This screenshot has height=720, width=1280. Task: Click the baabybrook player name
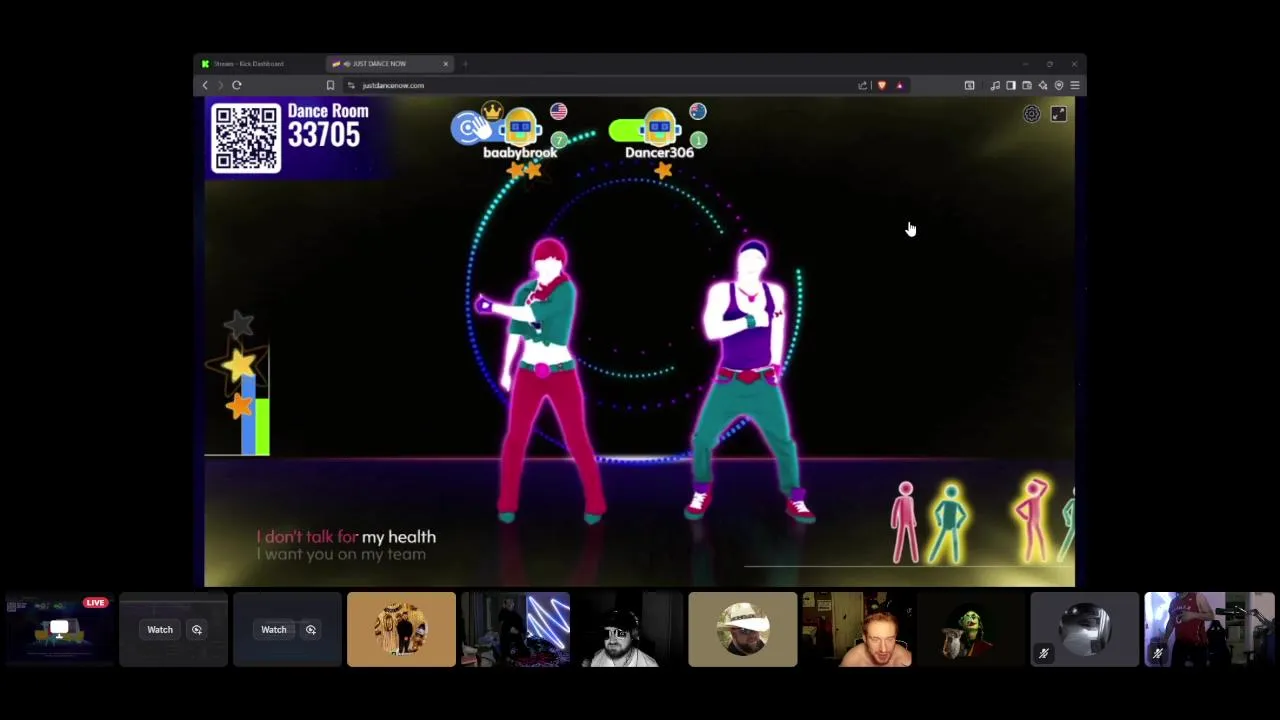520,152
